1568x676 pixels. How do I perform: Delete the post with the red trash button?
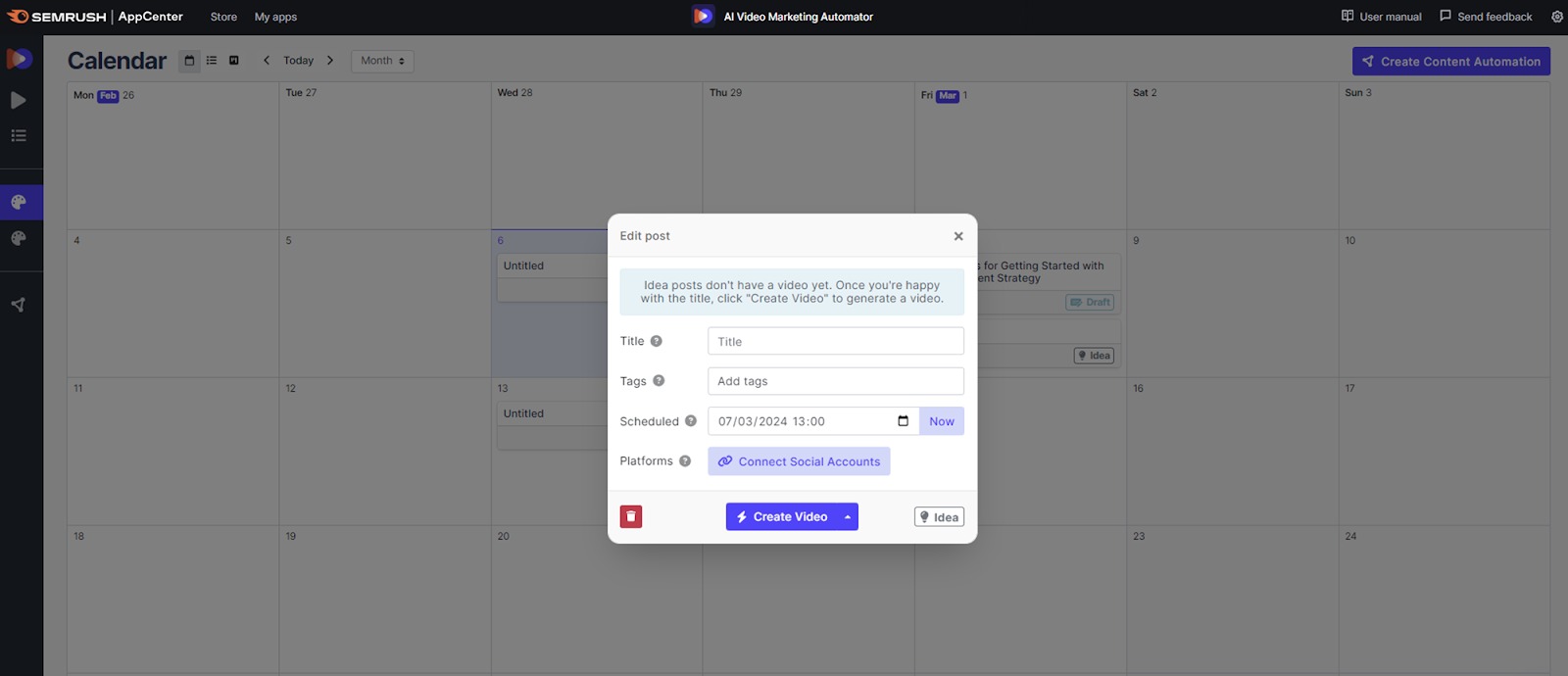631,516
